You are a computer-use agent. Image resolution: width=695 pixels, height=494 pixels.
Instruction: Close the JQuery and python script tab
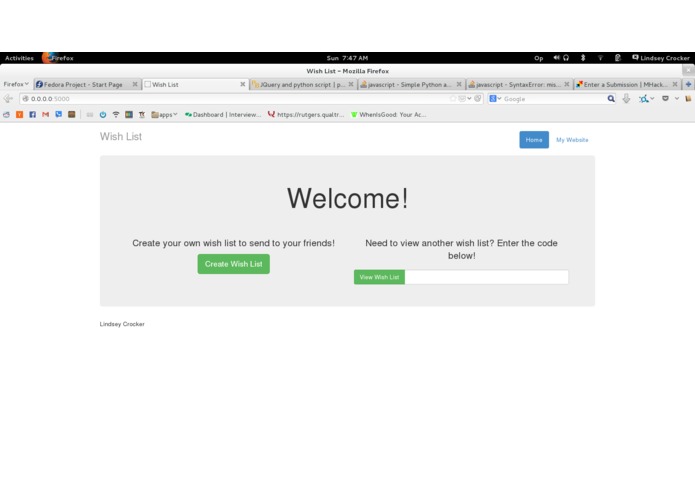coord(351,84)
